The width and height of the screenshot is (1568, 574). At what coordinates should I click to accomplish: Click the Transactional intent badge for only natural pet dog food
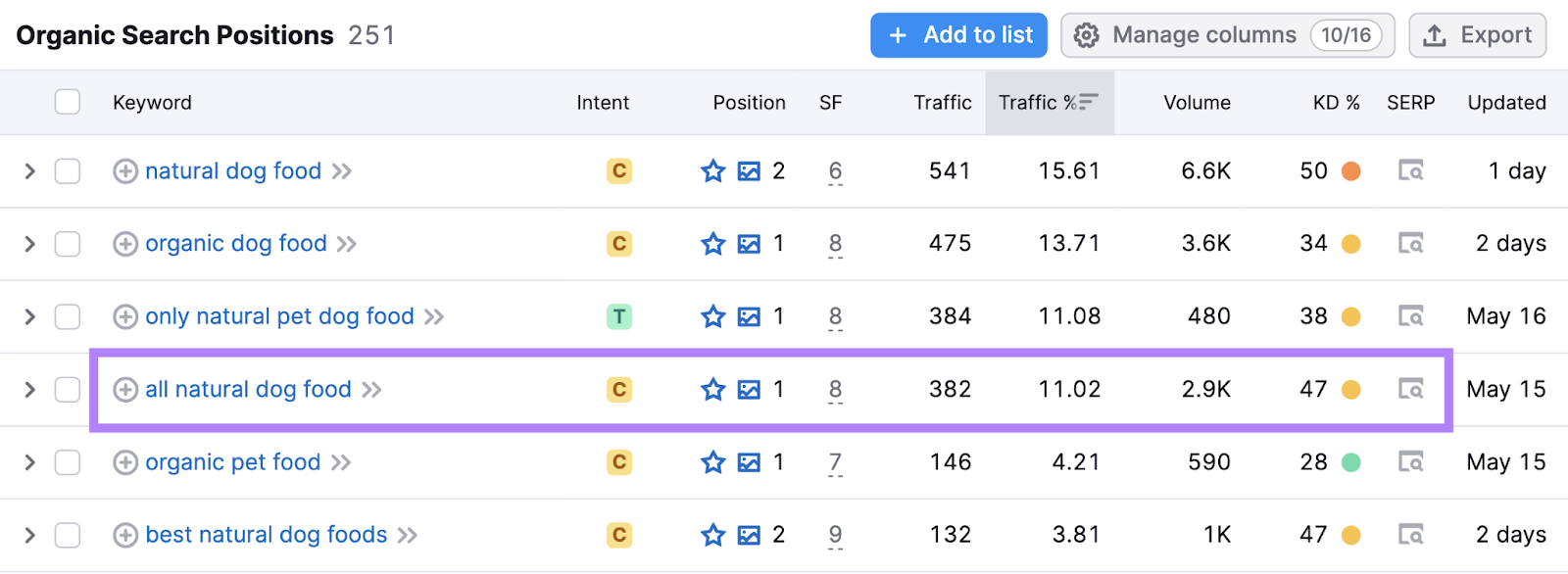[619, 316]
